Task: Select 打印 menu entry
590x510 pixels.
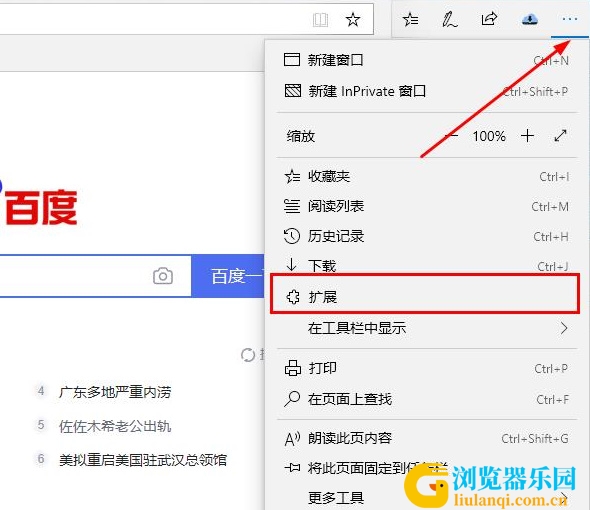Action: point(424,368)
